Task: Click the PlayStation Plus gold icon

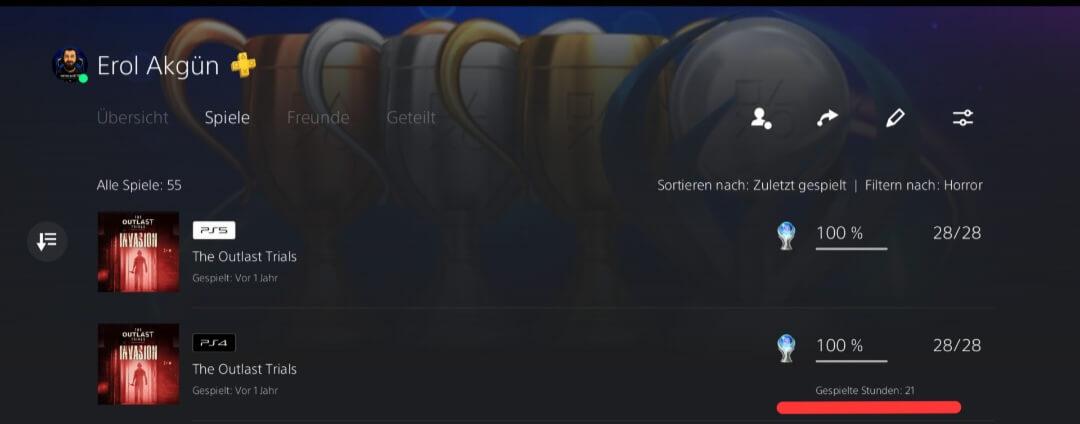Action: click(243, 66)
